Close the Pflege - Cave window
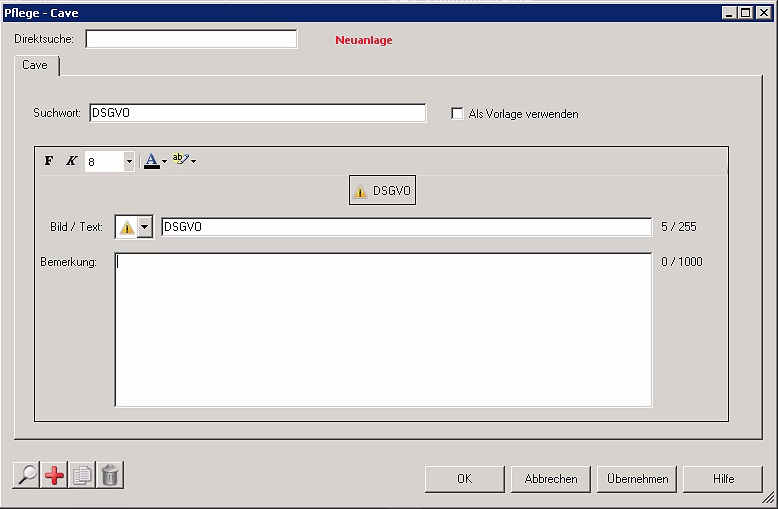 pos(764,13)
